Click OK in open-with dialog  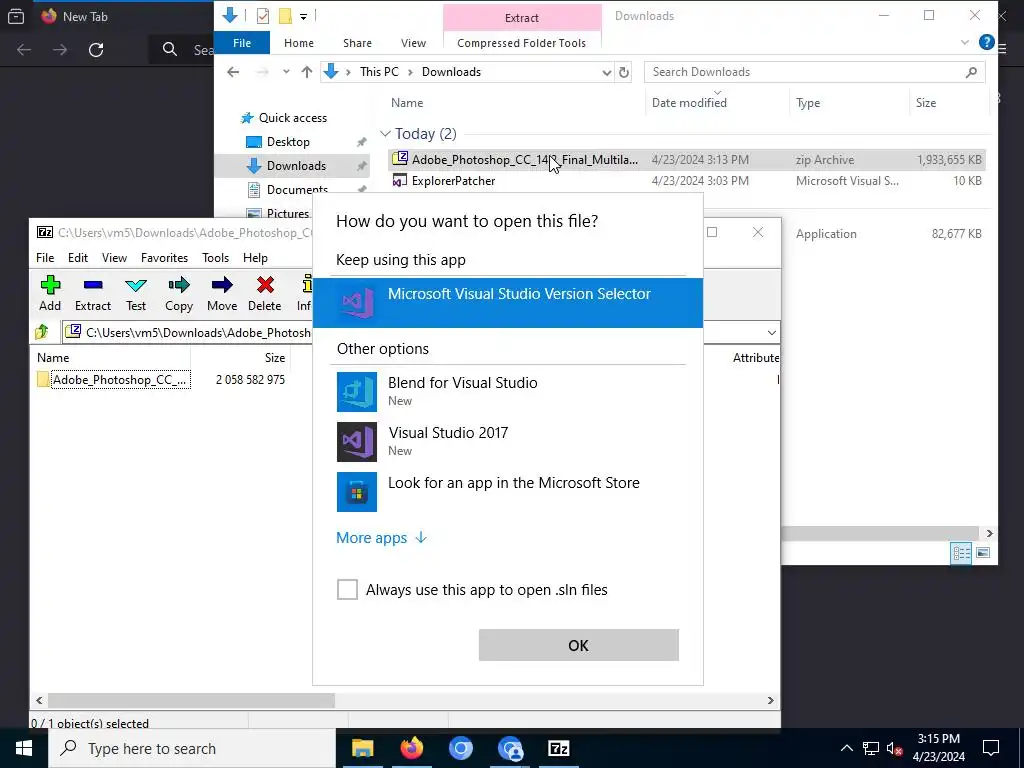pos(579,645)
